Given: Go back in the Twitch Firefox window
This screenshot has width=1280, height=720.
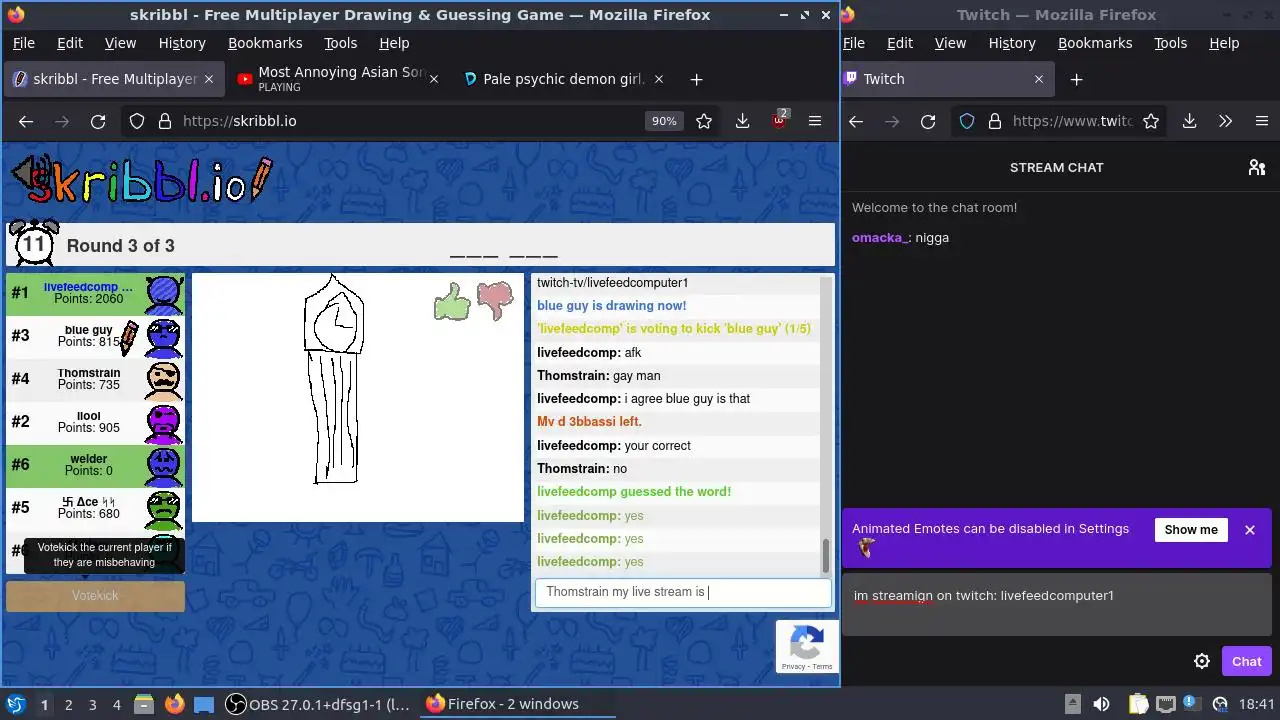Looking at the screenshot, I should (856, 121).
